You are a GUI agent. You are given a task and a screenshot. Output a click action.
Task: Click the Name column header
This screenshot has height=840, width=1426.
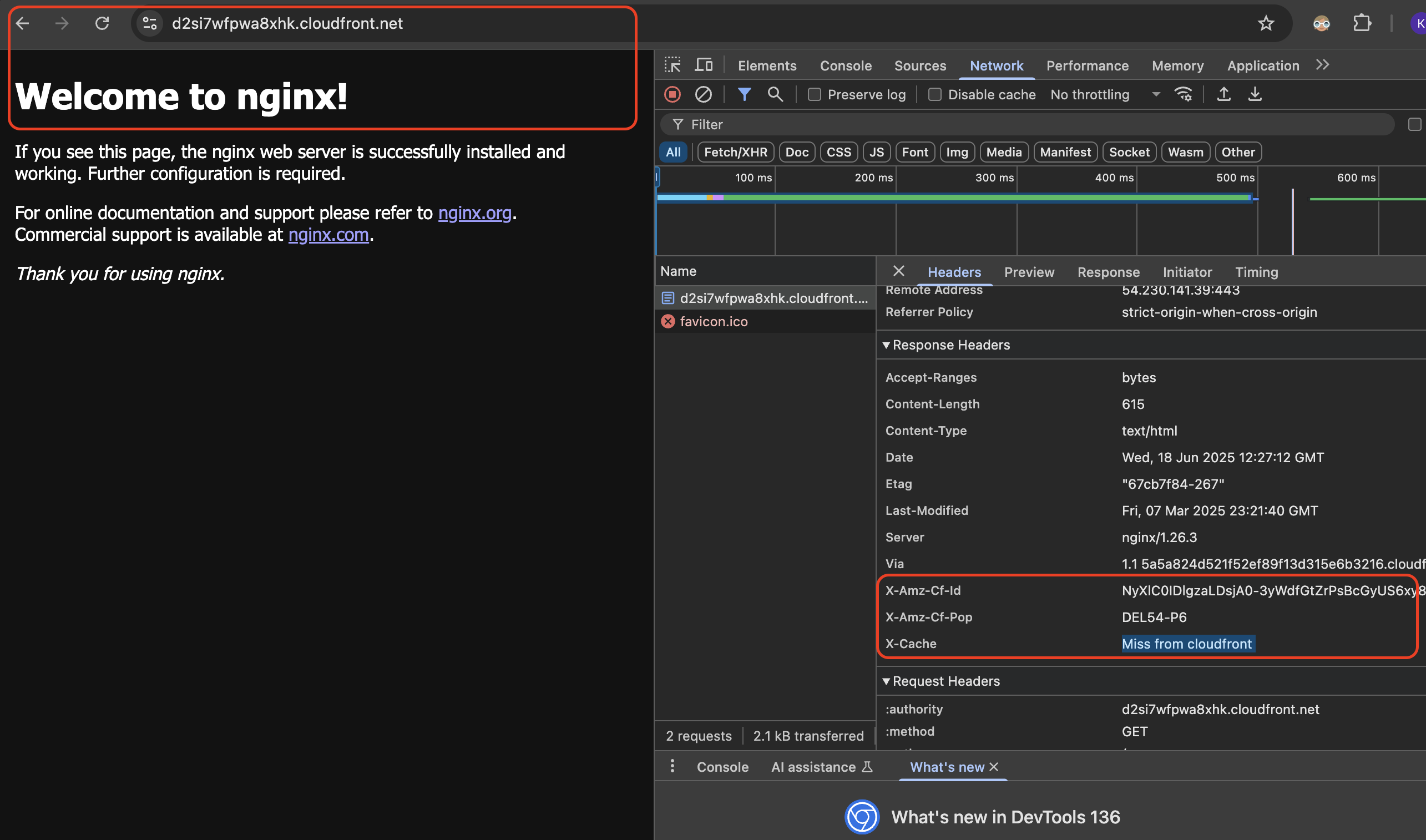tap(765, 271)
